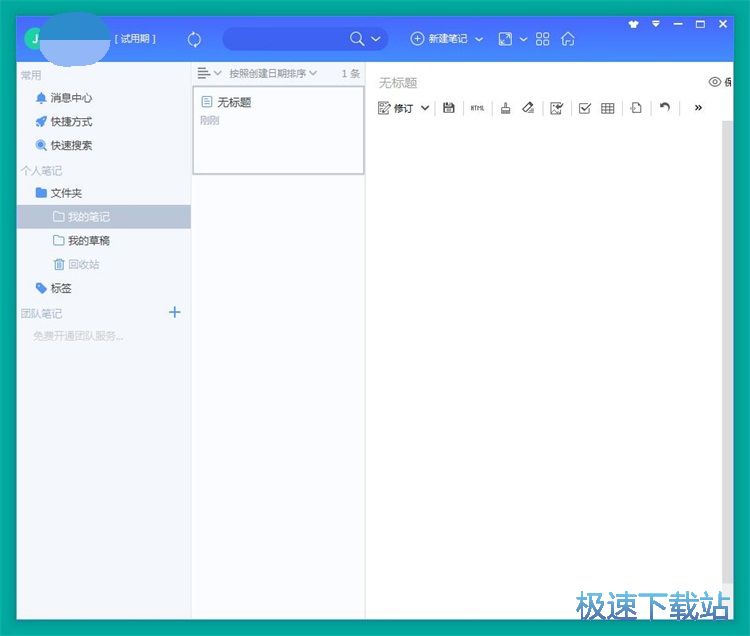Click the plus icon beside 团队笔记

175,313
